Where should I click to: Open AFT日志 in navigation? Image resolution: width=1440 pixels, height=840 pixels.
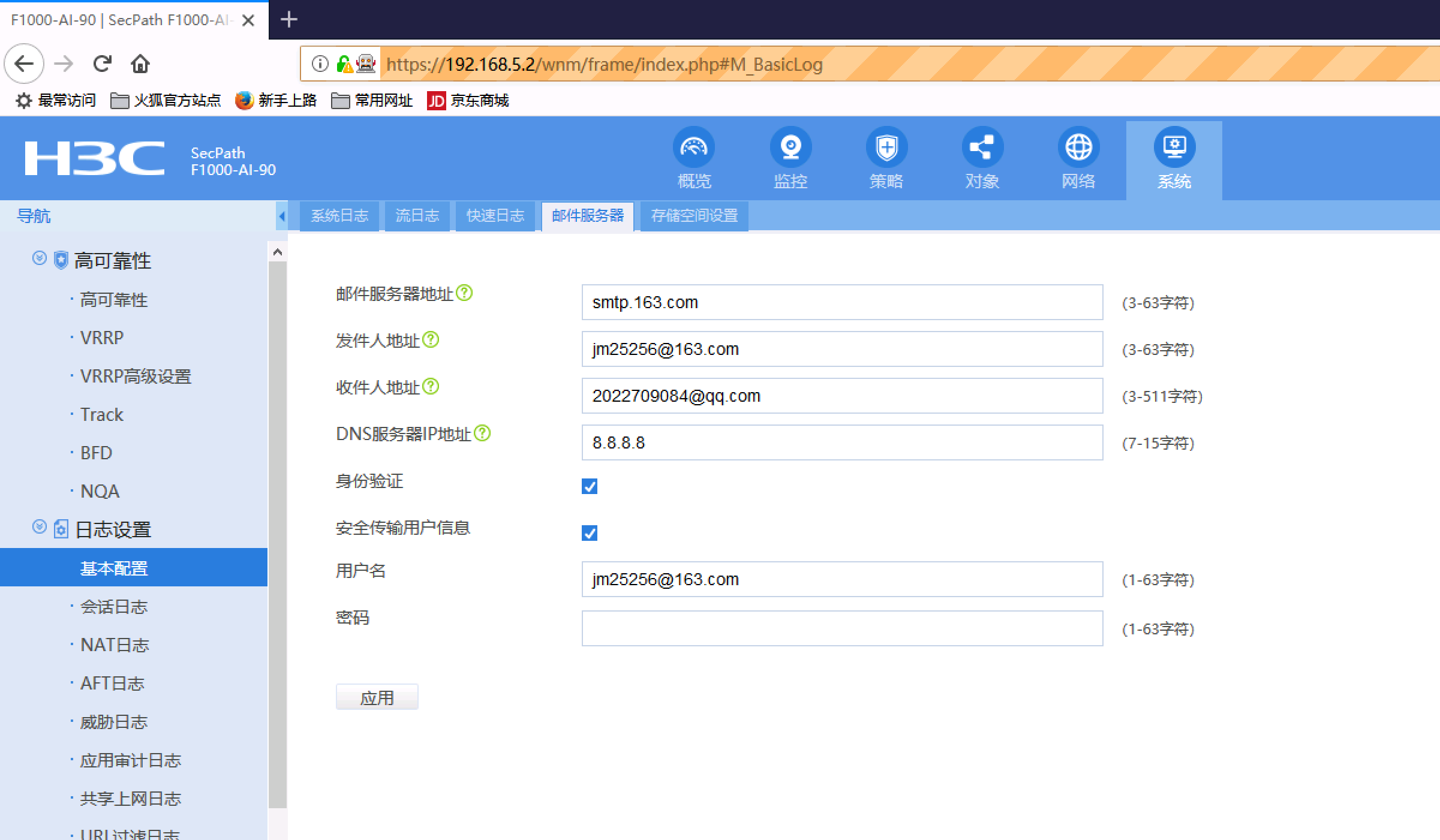point(112,684)
